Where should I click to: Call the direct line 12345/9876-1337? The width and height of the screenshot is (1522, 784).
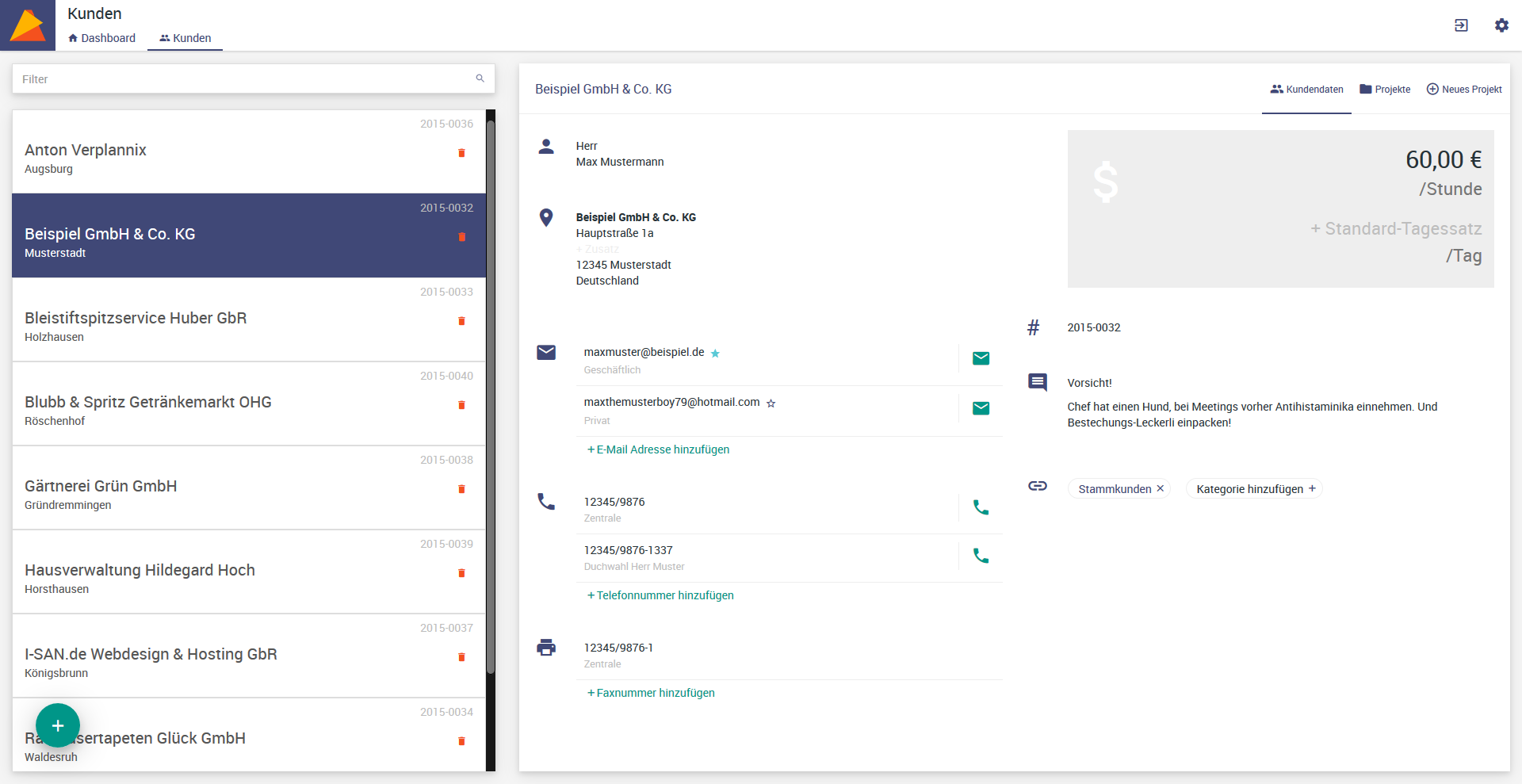(981, 556)
